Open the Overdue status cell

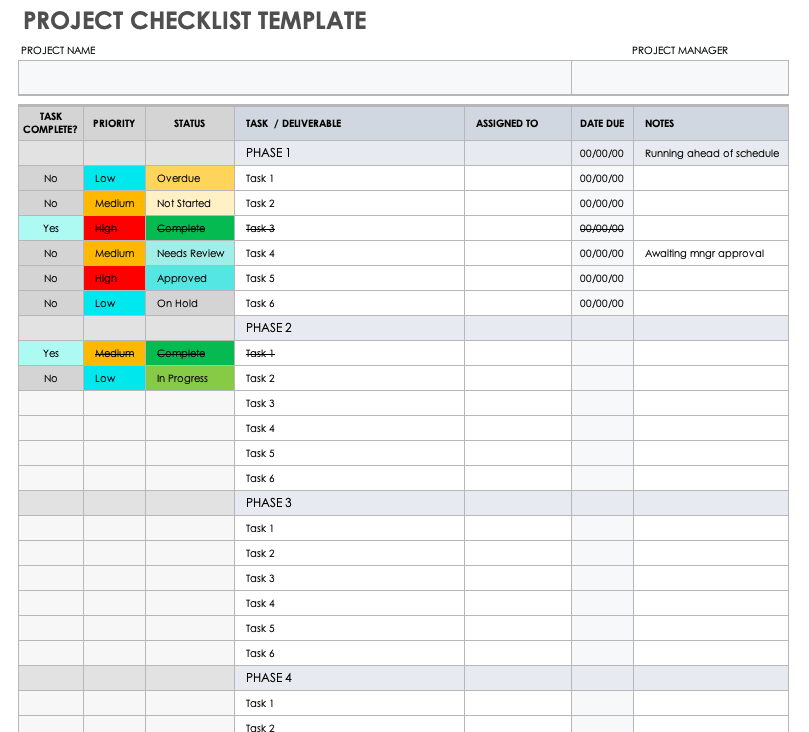click(x=189, y=179)
